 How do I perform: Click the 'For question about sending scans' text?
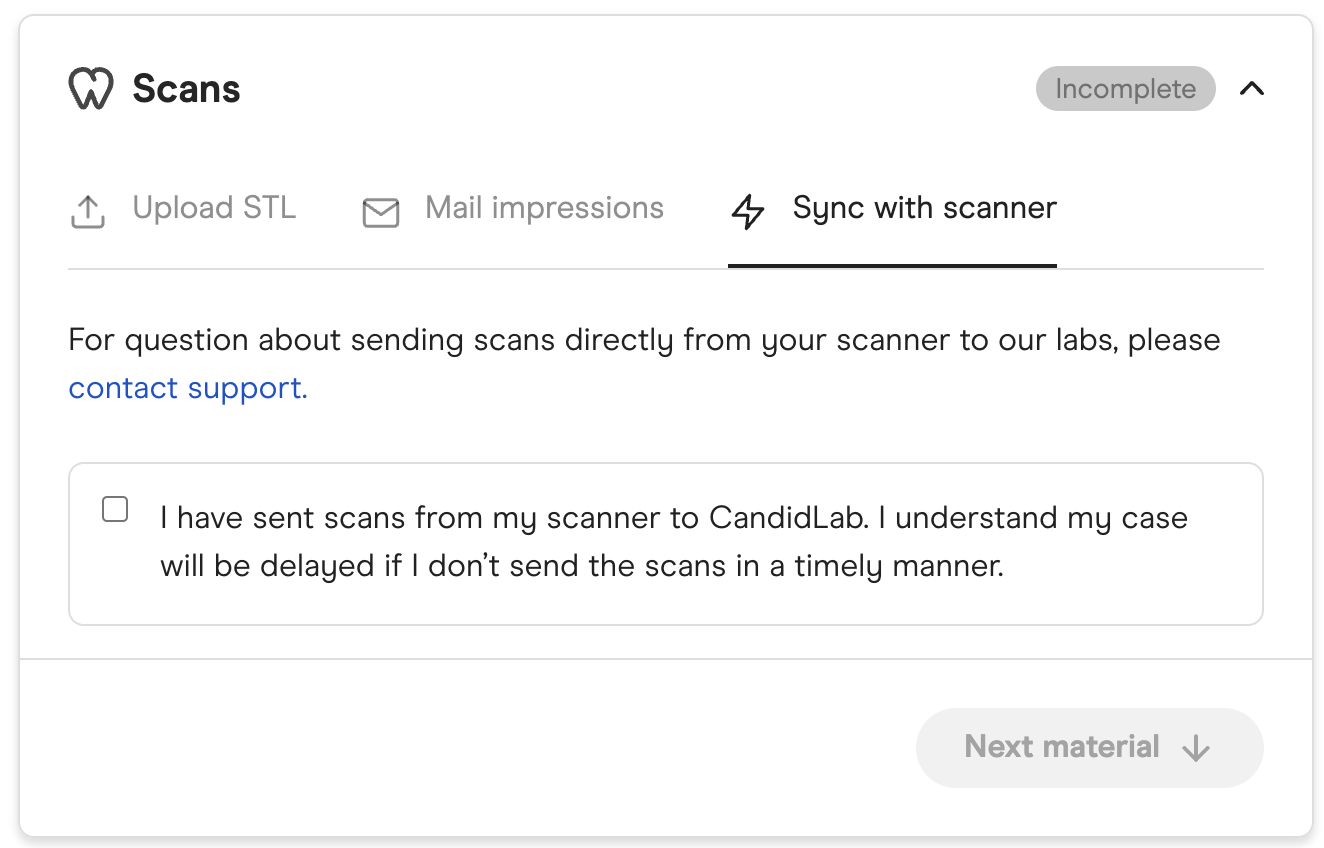click(500, 340)
